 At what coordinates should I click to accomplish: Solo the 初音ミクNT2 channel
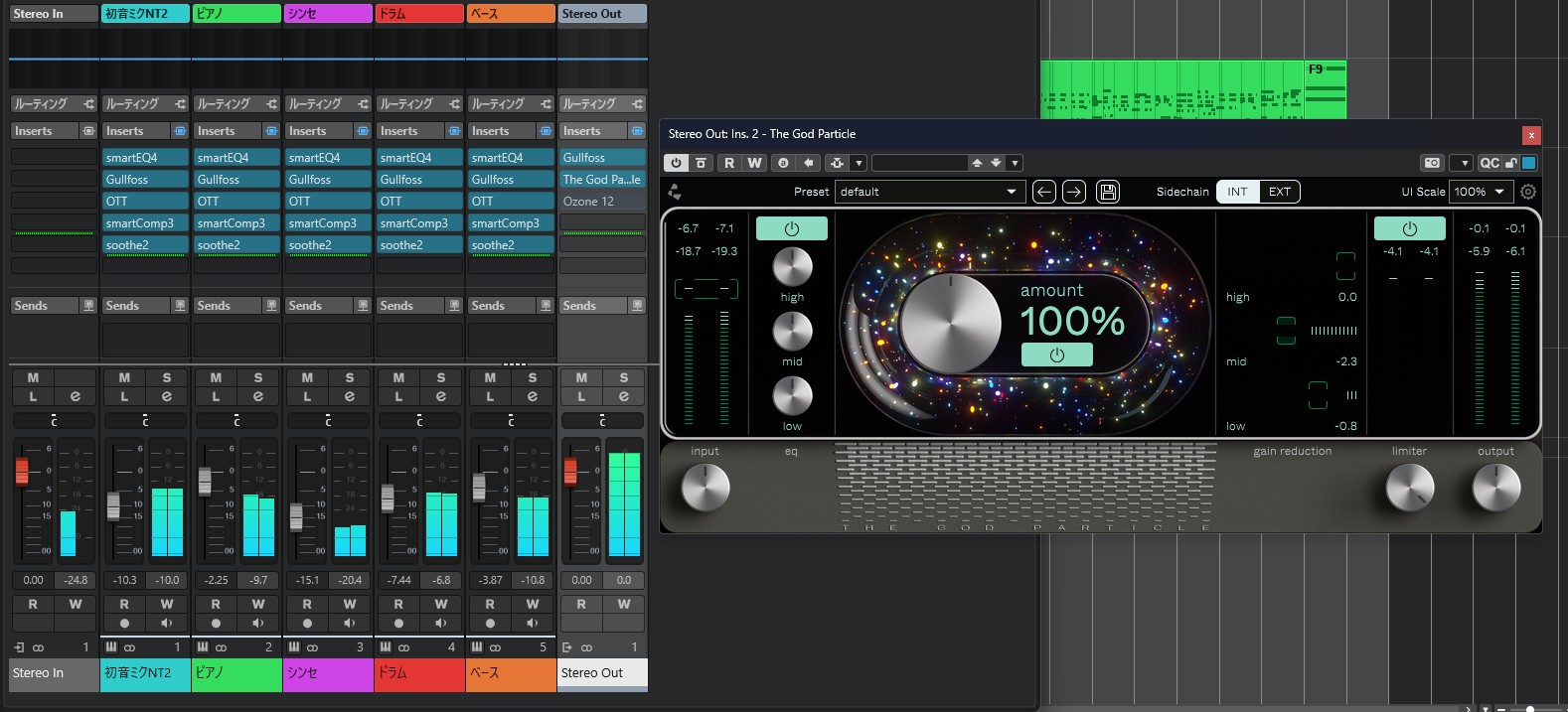pos(167,377)
